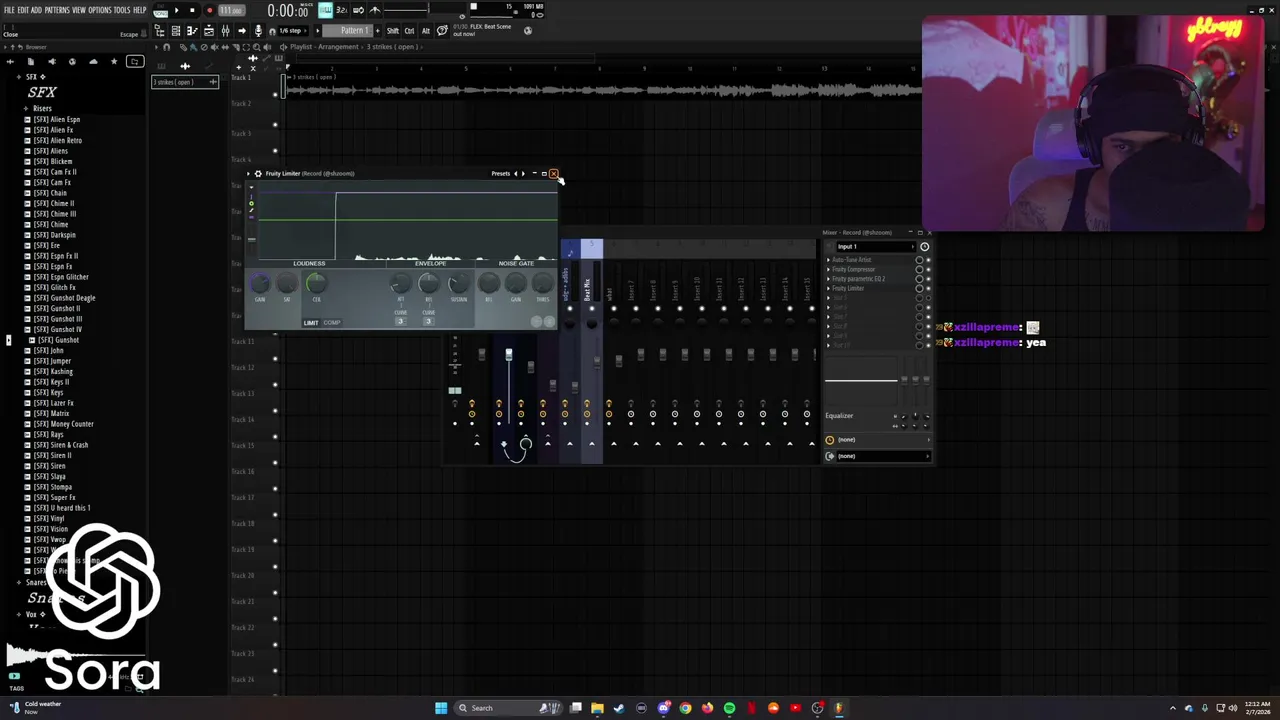Open the EDIT menu

click(23, 10)
